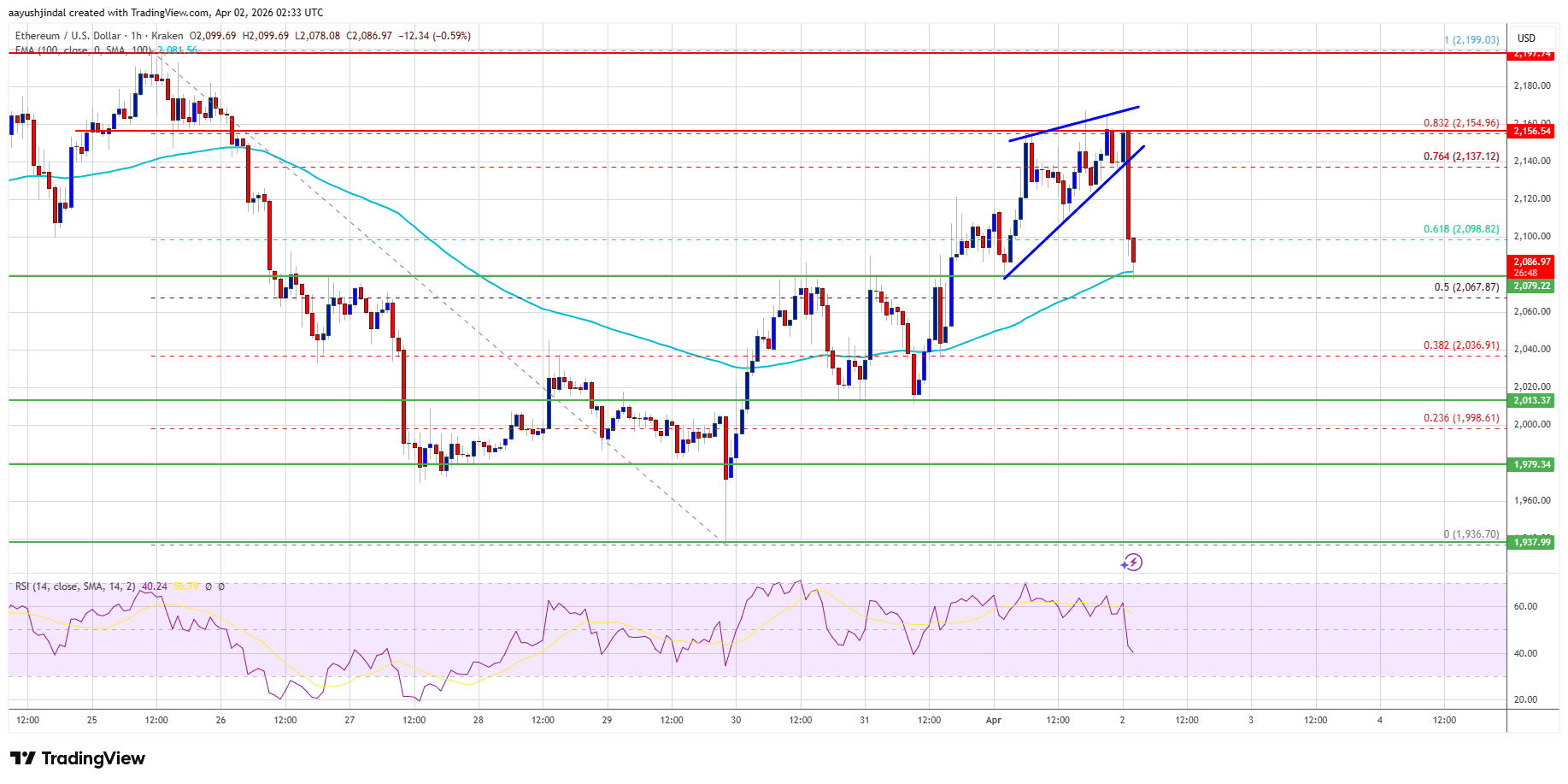Image resolution: width=1568 pixels, height=784 pixels.
Task: Select the 0.382 Fibonacci level label
Action: [1460, 345]
